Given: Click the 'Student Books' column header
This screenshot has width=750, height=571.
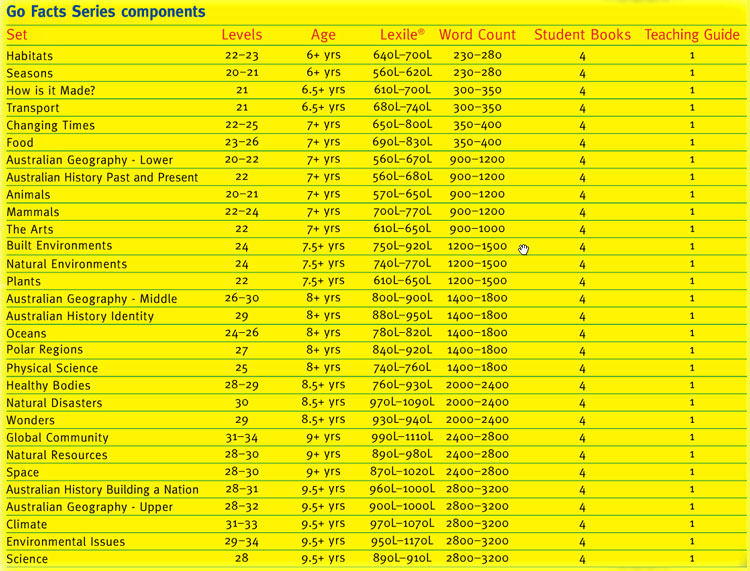Looking at the screenshot, I should point(582,34).
